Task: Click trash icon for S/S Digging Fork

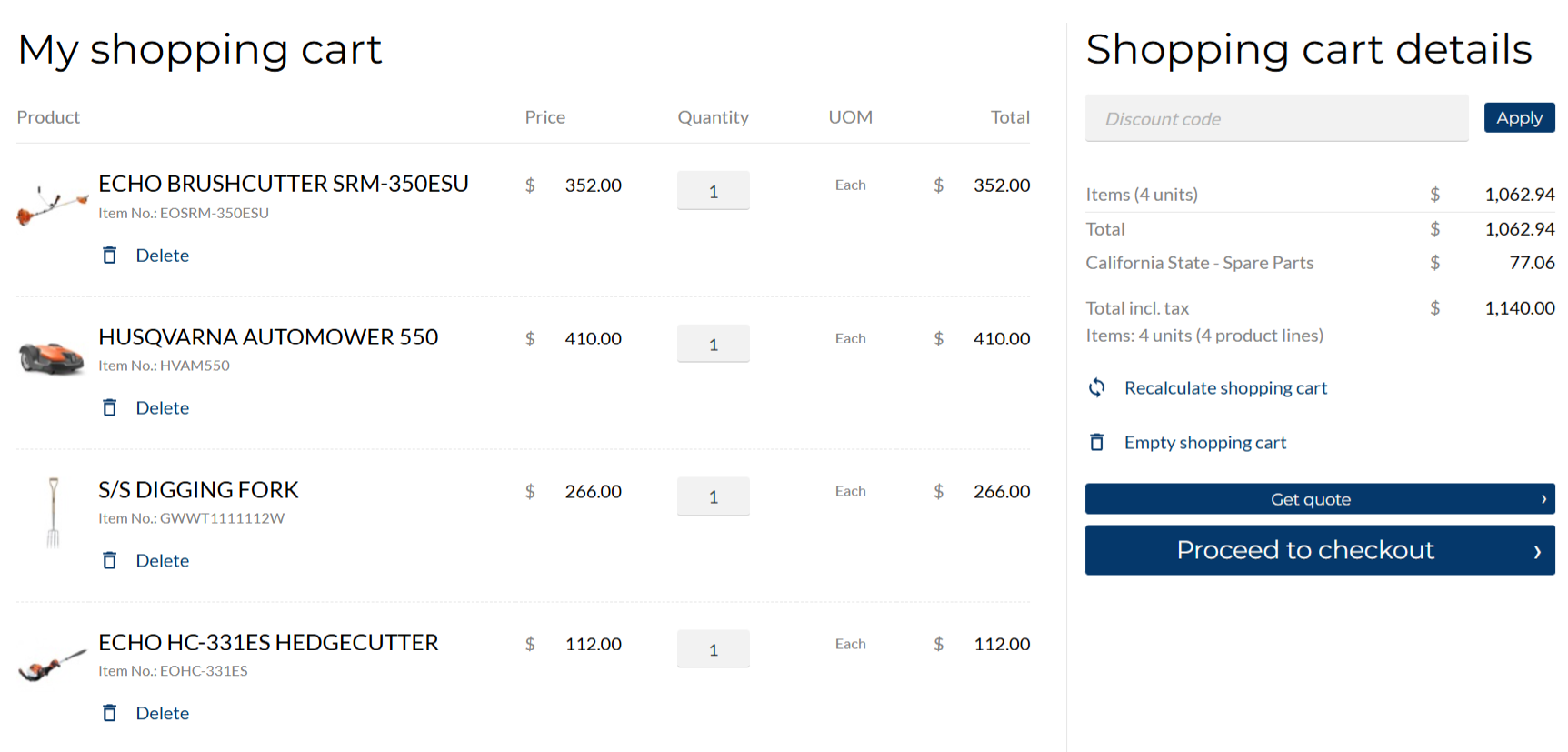Action: 109,561
